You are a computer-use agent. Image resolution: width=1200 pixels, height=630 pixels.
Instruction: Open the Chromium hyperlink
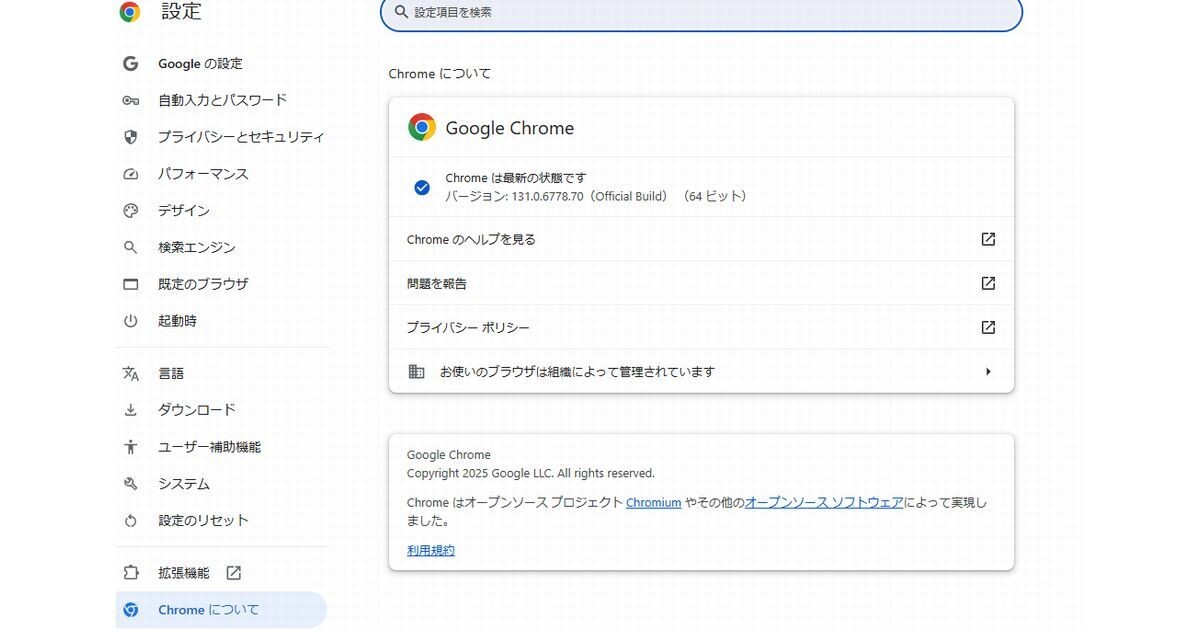coord(653,503)
